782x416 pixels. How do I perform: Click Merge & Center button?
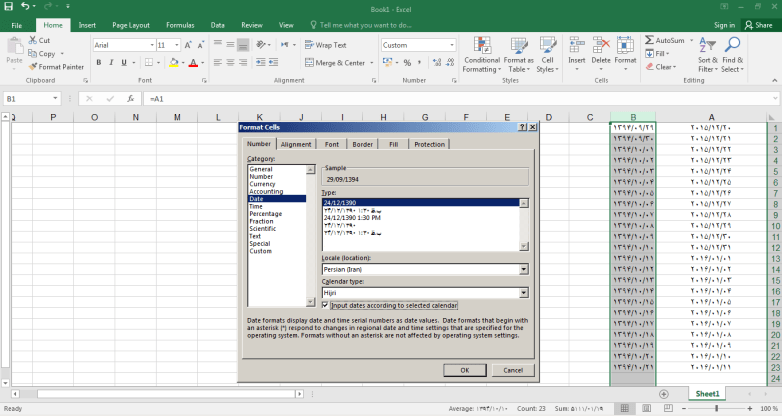pos(335,63)
